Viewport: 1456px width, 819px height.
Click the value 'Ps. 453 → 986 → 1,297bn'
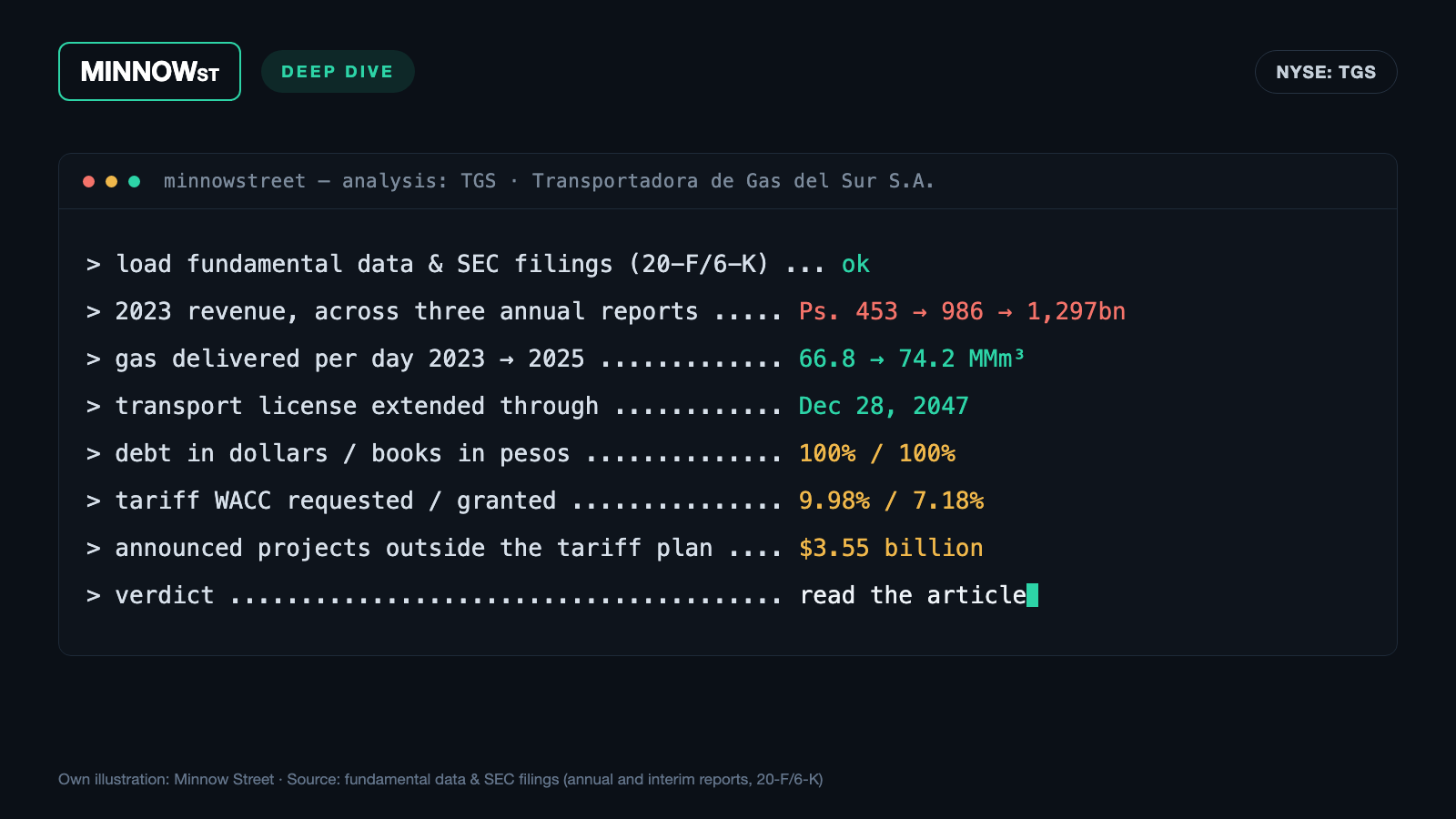[962, 311]
